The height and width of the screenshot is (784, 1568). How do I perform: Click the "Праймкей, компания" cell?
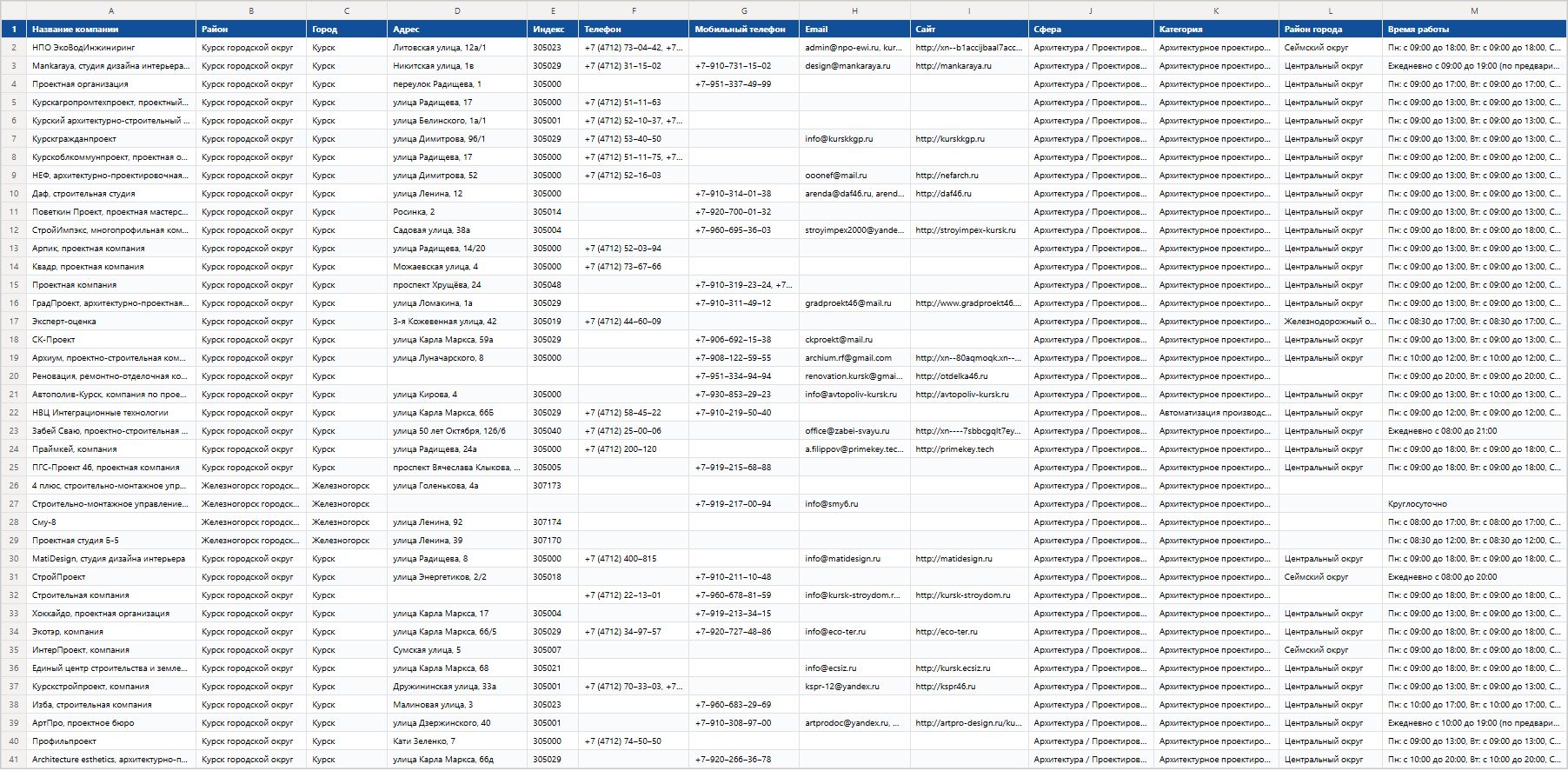[x=111, y=449]
